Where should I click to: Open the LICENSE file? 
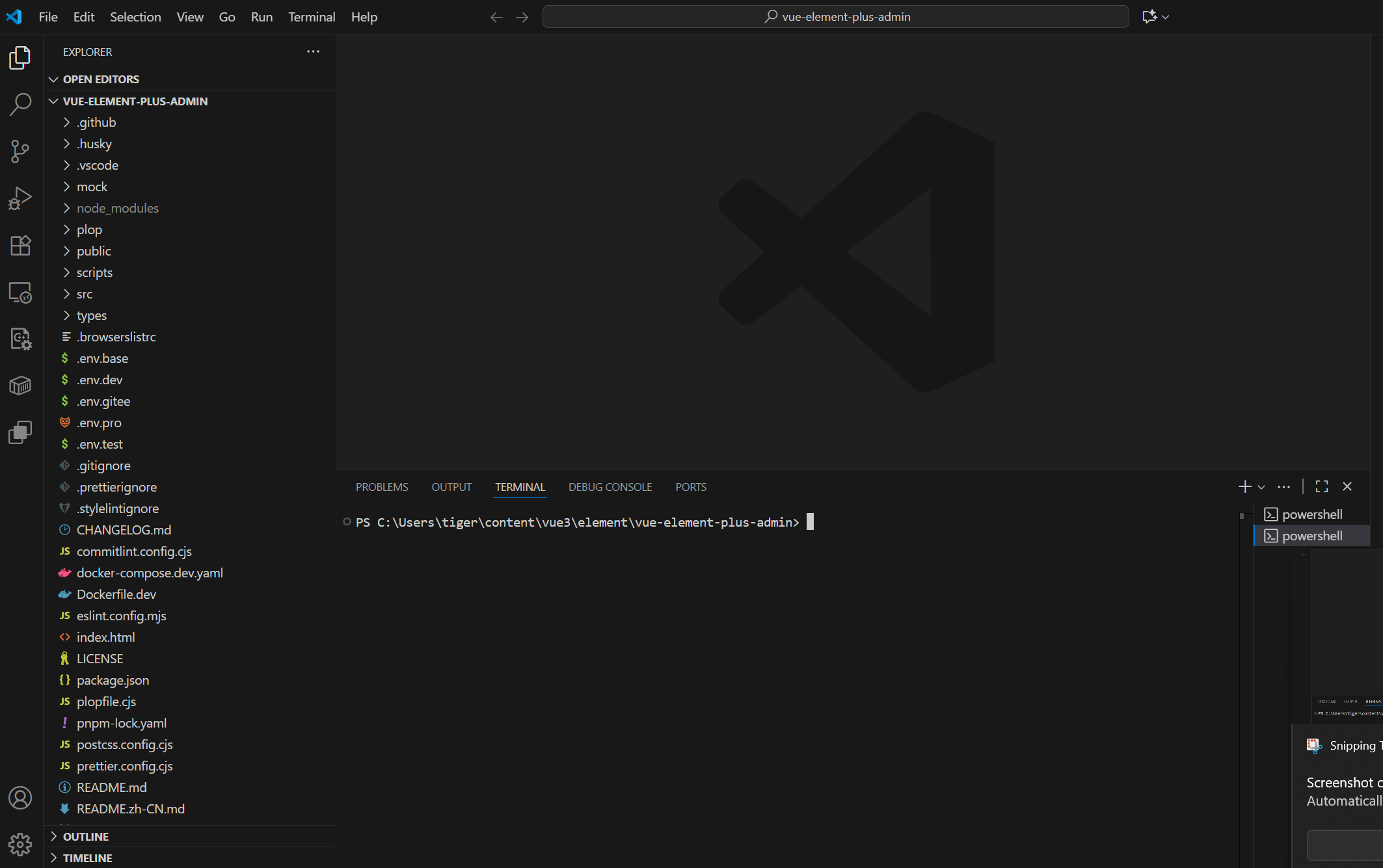click(189, 659)
